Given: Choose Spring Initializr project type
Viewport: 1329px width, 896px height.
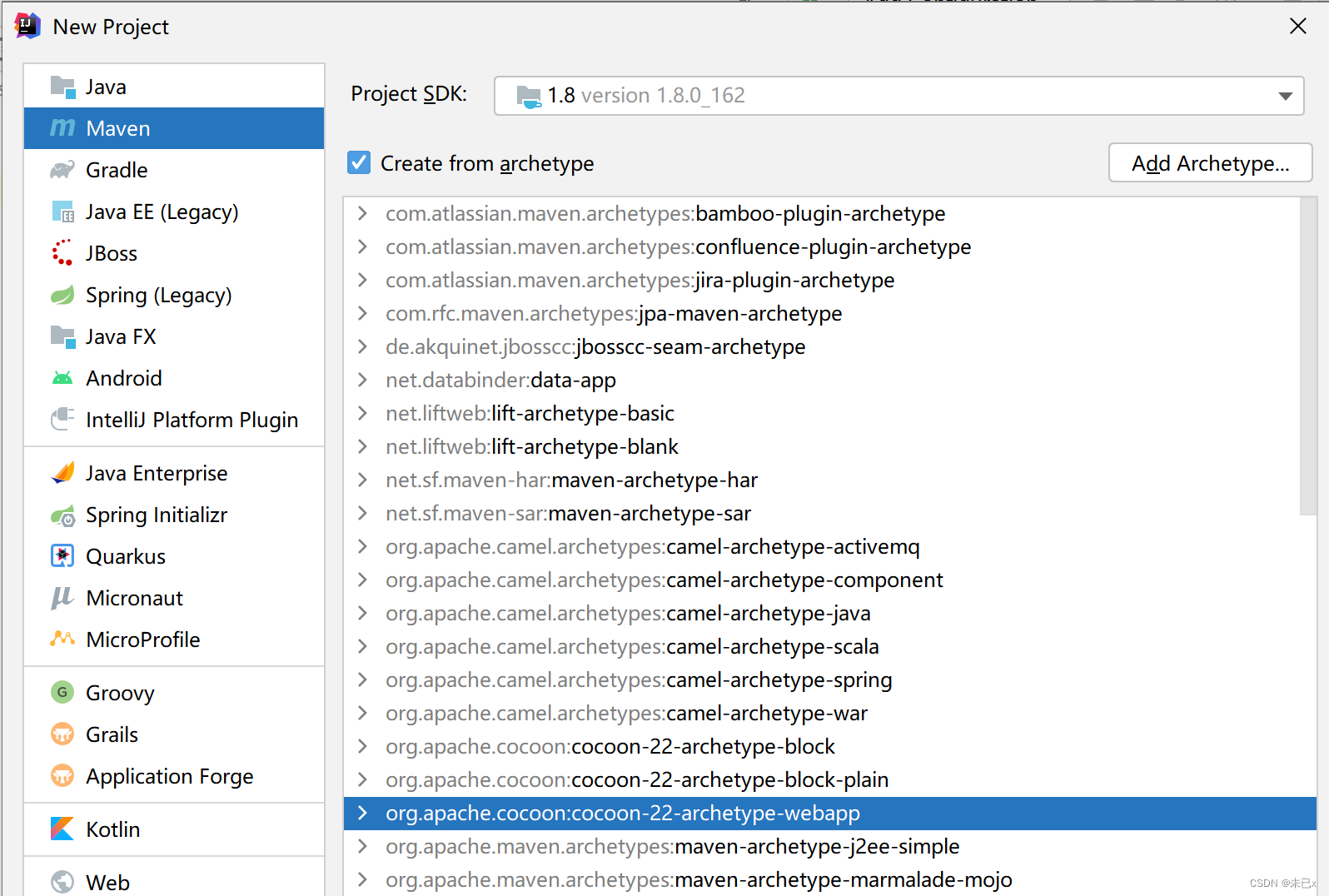Looking at the screenshot, I should (174, 515).
